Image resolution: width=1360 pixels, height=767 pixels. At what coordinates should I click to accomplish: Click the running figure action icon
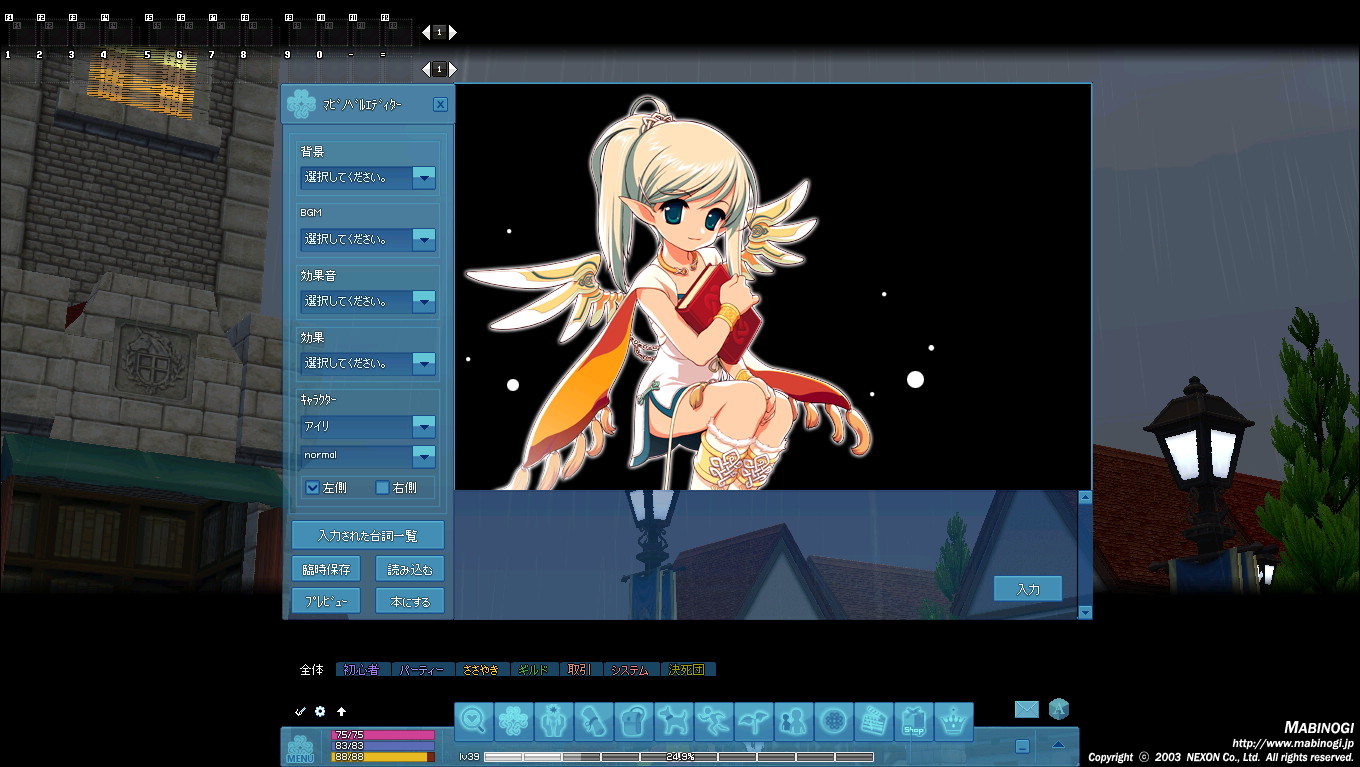click(714, 721)
